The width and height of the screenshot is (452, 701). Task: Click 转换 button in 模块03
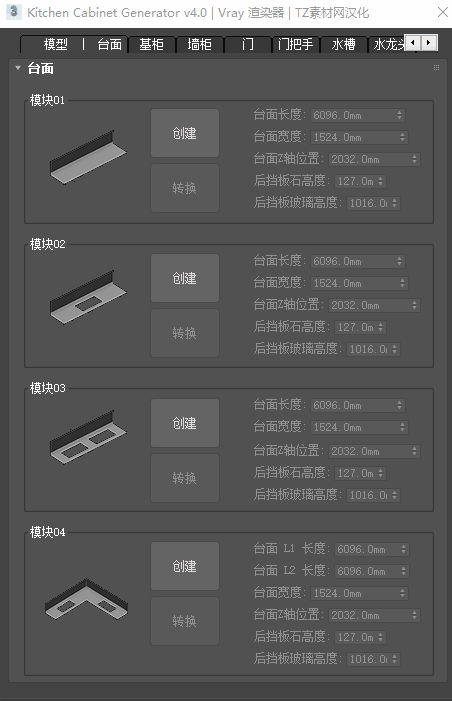point(185,478)
